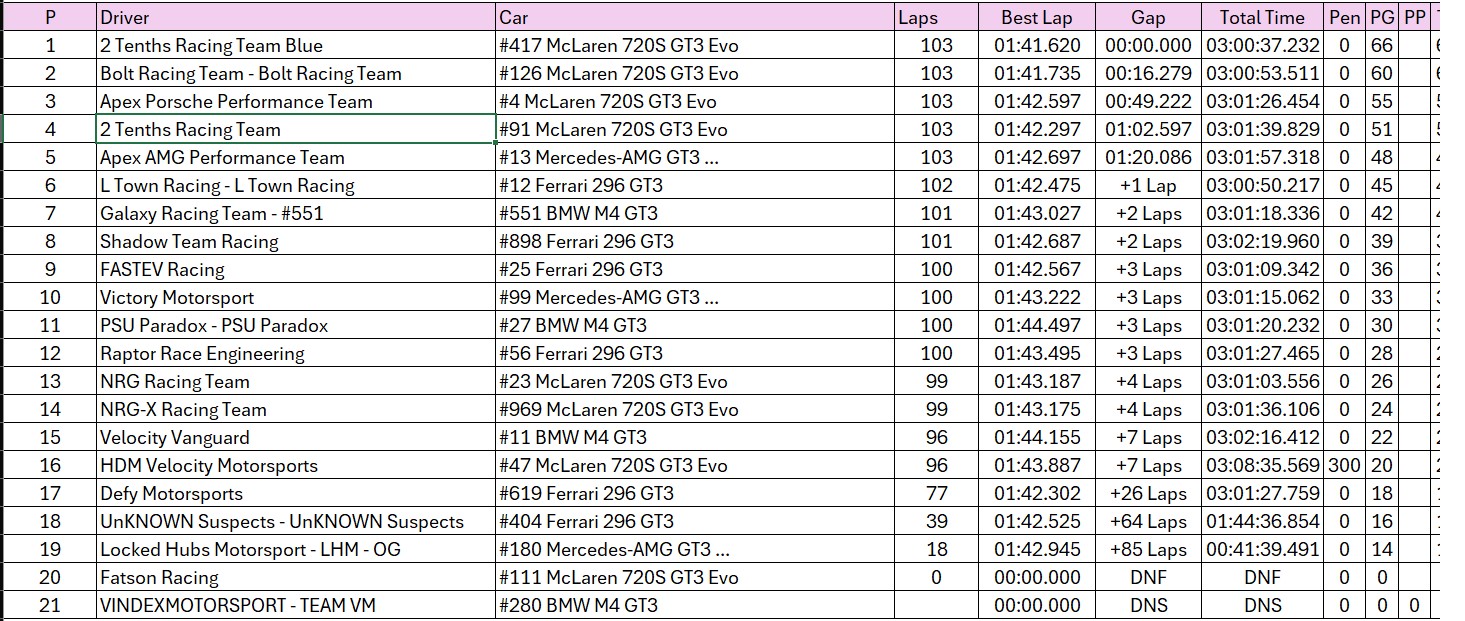The width and height of the screenshot is (1465, 621).
Task: Click the 2 Tenths Racing Team Blue cell
Action: tap(296, 45)
